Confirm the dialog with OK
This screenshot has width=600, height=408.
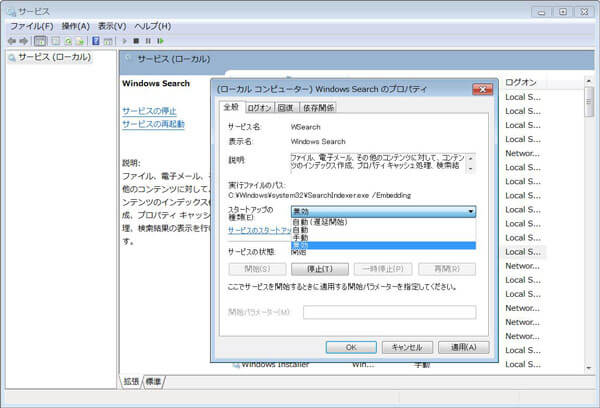351,348
